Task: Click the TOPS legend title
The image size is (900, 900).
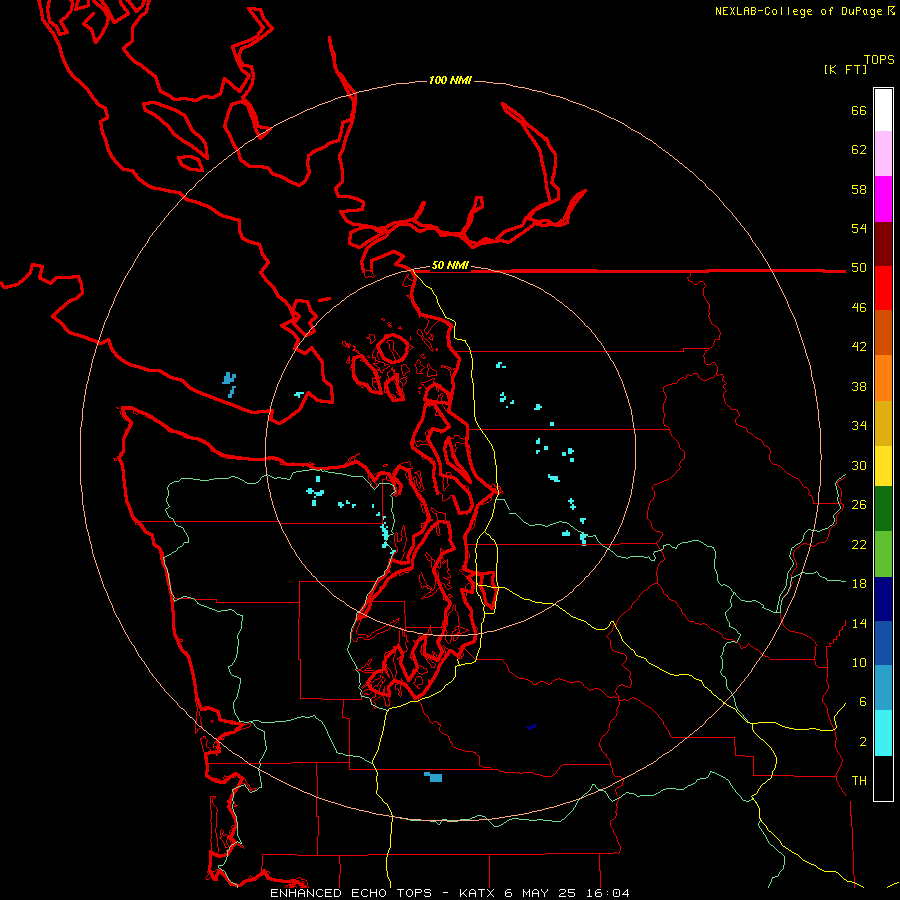Action: tap(879, 59)
